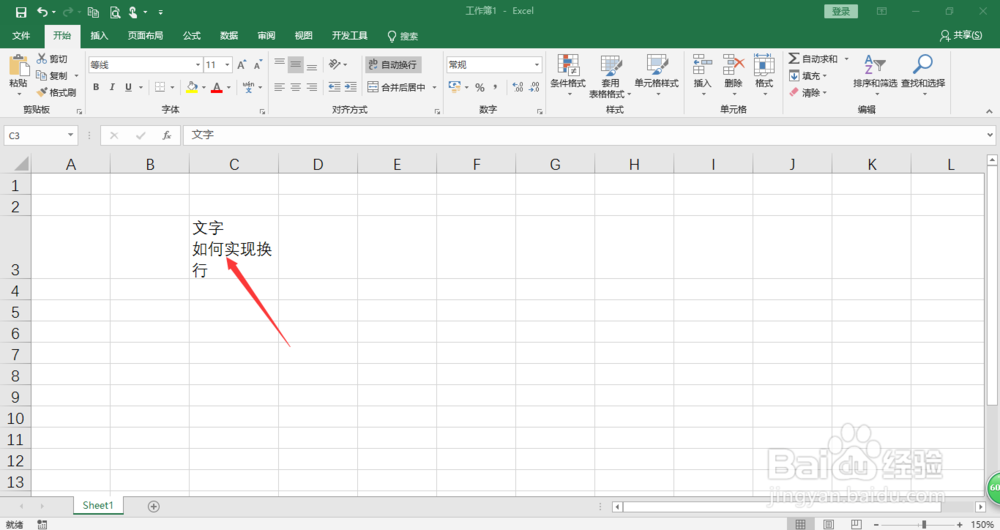Click the insert function fx icon
The image size is (1000, 530).
pos(166,135)
